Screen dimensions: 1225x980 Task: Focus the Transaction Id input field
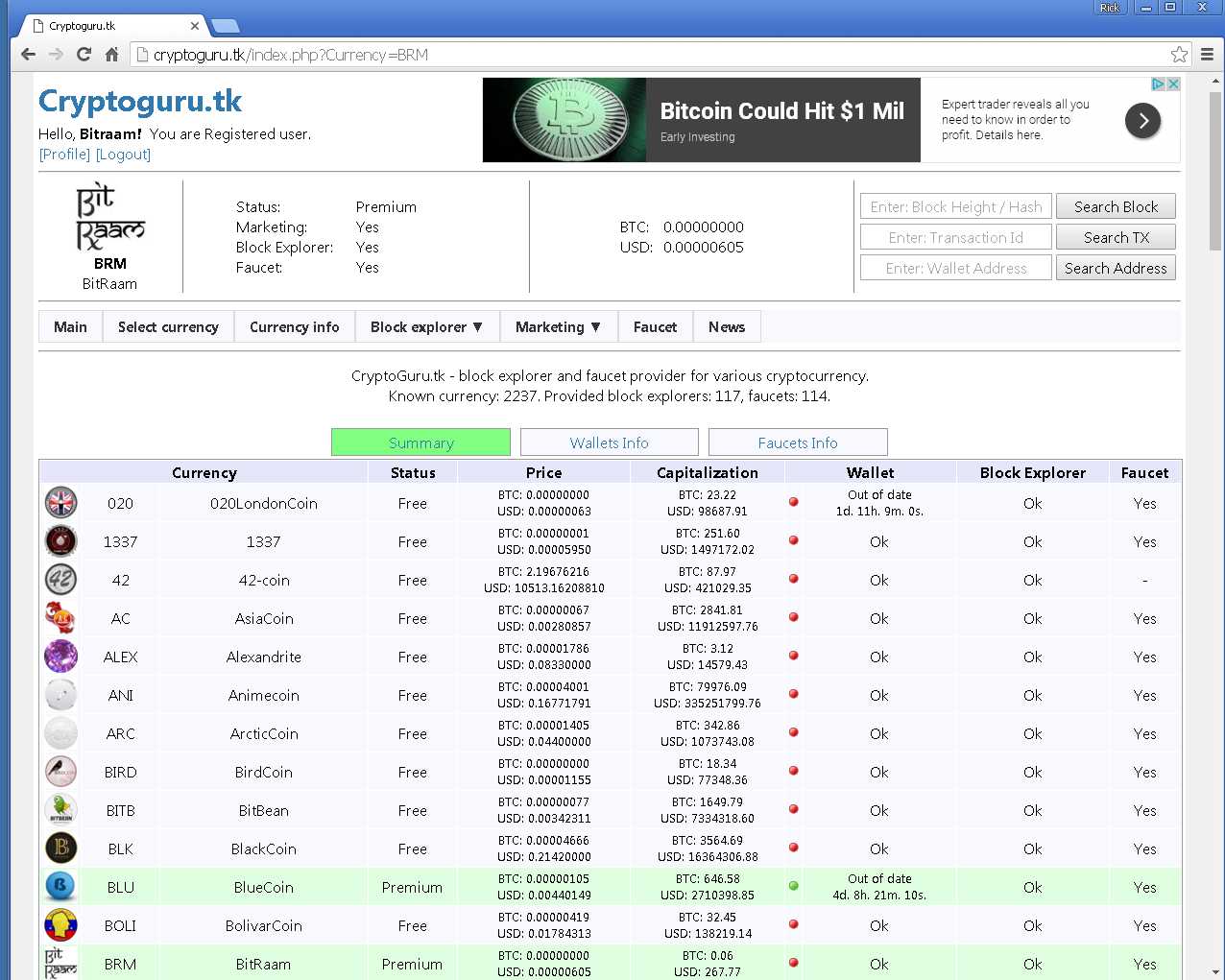click(x=956, y=237)
